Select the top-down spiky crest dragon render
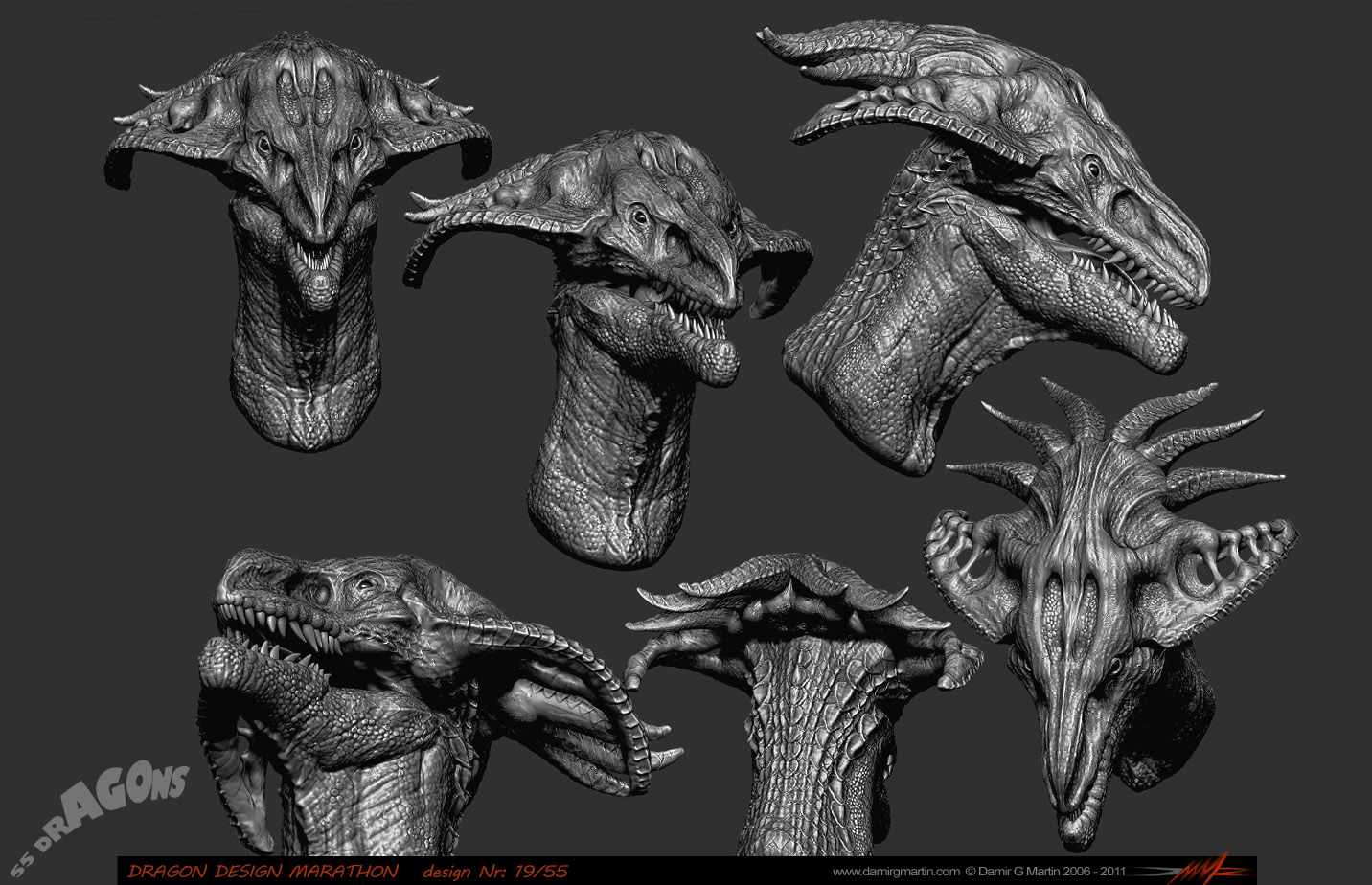Viewport: 1372px width, 885px height. (1112, 613)
